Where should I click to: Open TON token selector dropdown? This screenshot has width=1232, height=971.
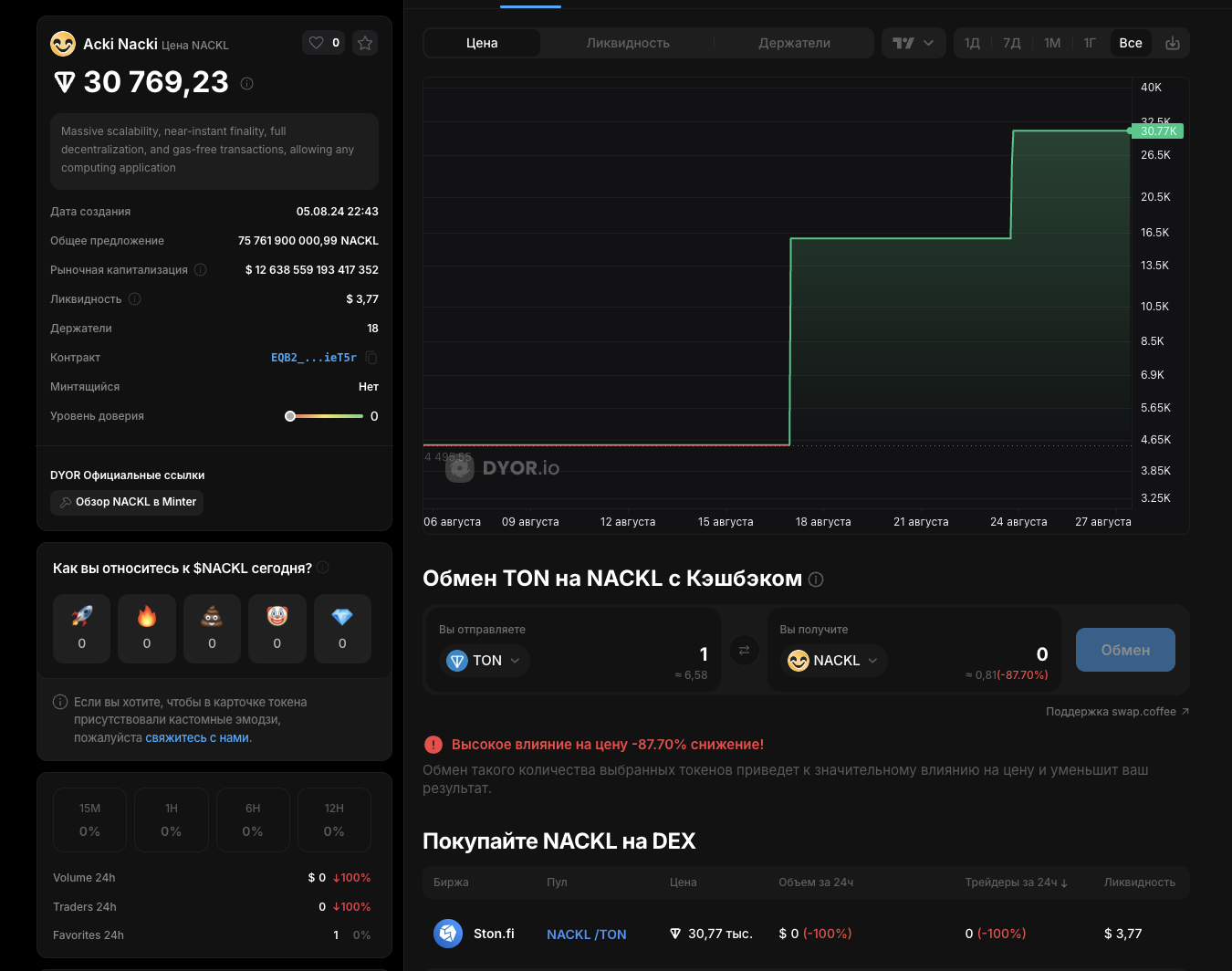484,661
